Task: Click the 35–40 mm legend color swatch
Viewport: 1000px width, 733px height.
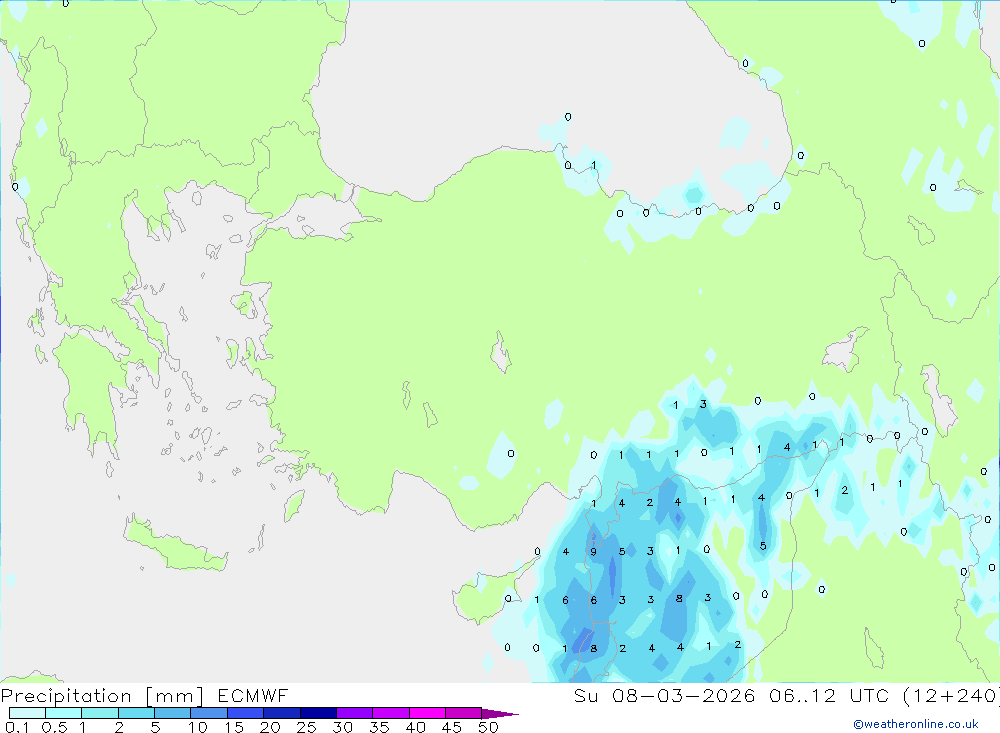Action: tap(391, 713)
